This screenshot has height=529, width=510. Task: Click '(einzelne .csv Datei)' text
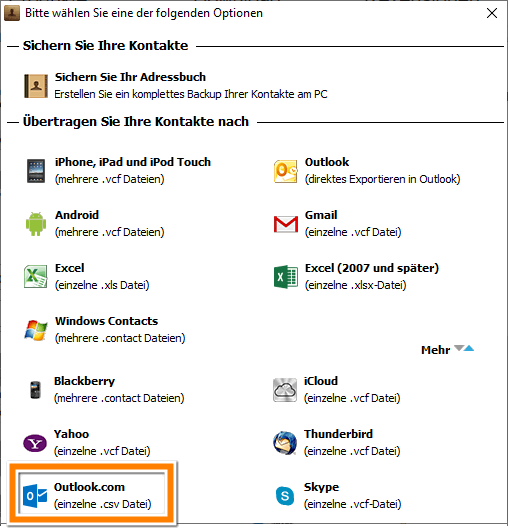click(103, 504)
